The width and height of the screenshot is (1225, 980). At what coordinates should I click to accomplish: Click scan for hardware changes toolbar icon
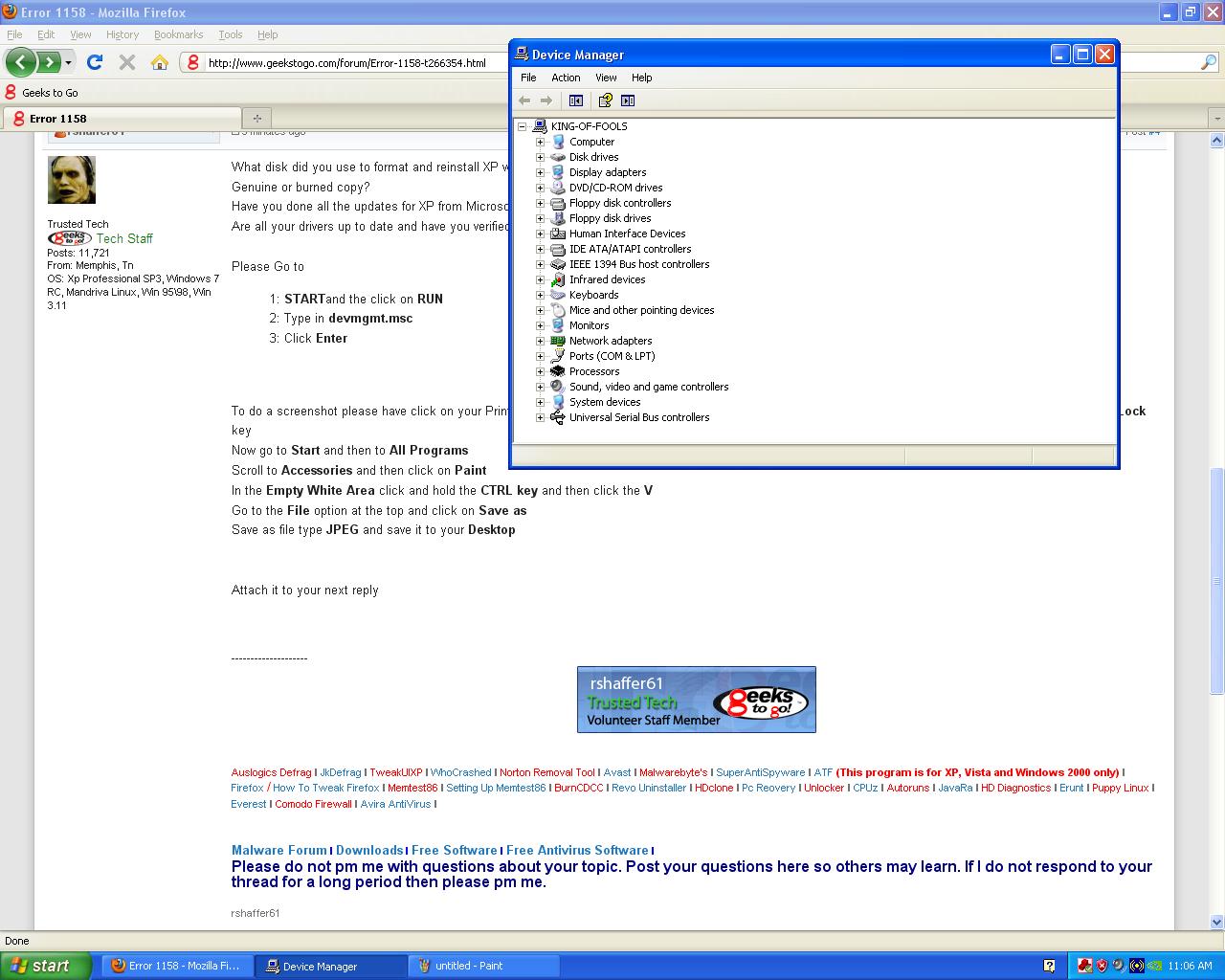tap(628, 100)
